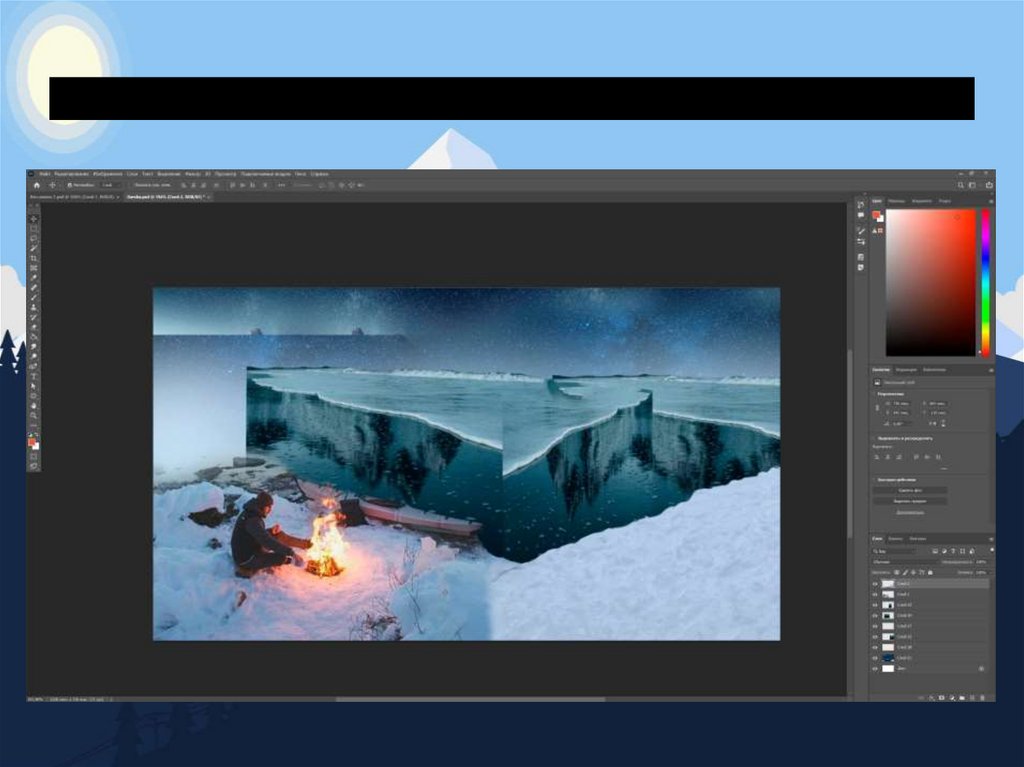Click the foreground color swatch in toolbox
Image resolution: width=1024 pixels, height=767 pixels.
(31, 442)
